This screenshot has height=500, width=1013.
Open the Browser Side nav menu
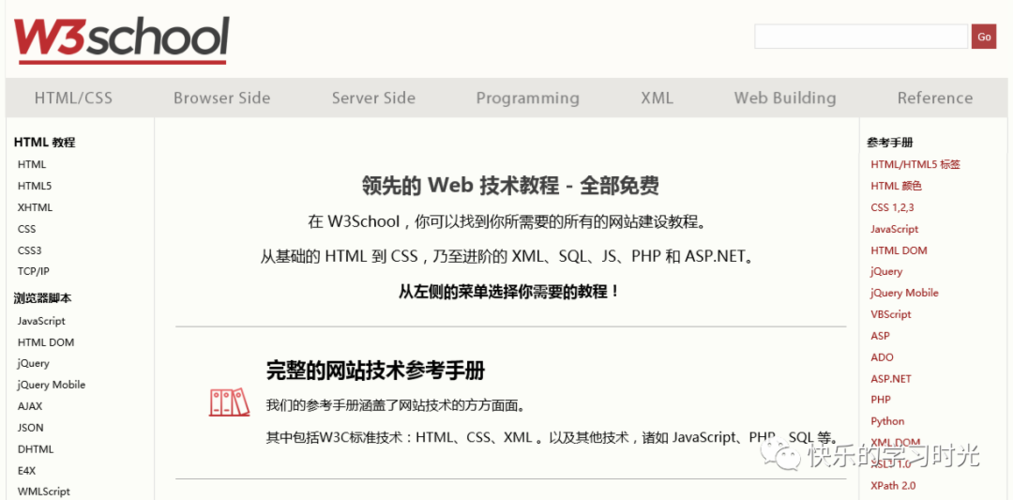coord(222,98)
